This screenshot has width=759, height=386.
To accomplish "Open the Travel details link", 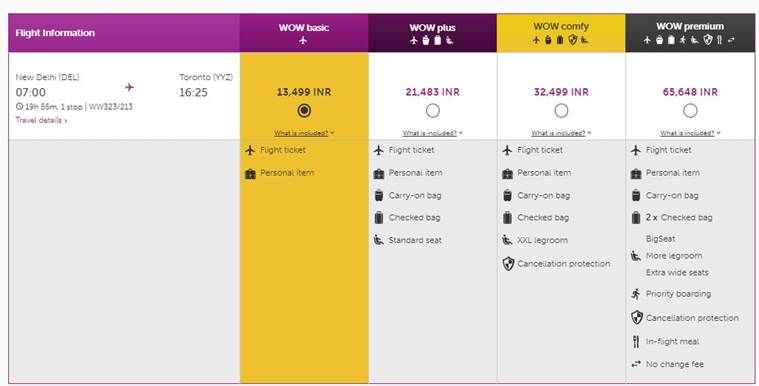I will coord(42,120).
